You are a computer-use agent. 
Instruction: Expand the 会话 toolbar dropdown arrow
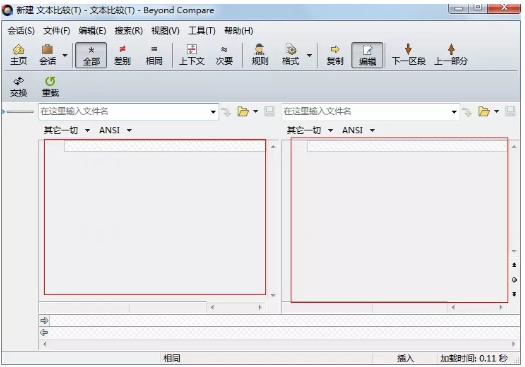[x=65, y=55]
